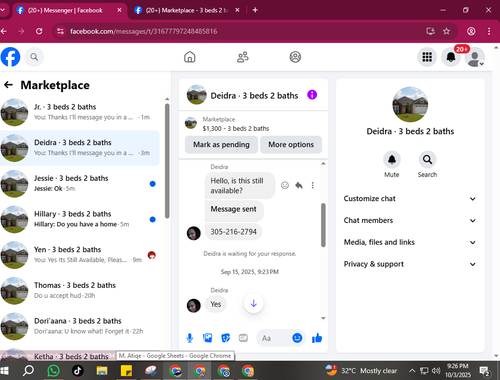The width and height of the screenshot is (500, 380).
Task: Open a new browser tab
Action: (x=255, y=10)
